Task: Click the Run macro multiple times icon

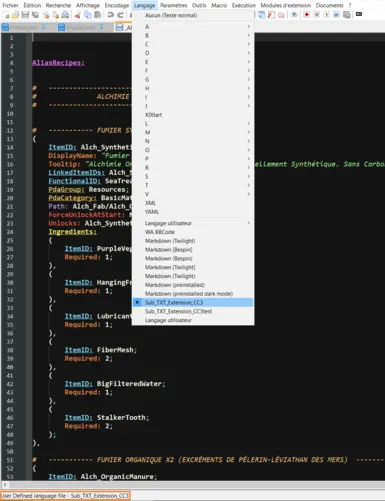Action: (337, 15)
